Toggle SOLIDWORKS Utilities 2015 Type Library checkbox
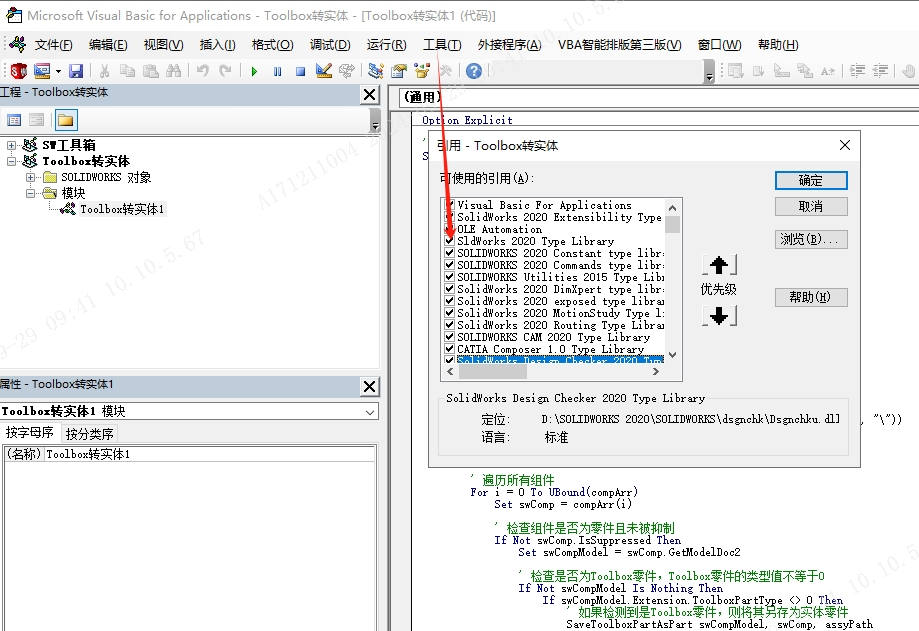 pyautogui.click(x=450, y=277)
